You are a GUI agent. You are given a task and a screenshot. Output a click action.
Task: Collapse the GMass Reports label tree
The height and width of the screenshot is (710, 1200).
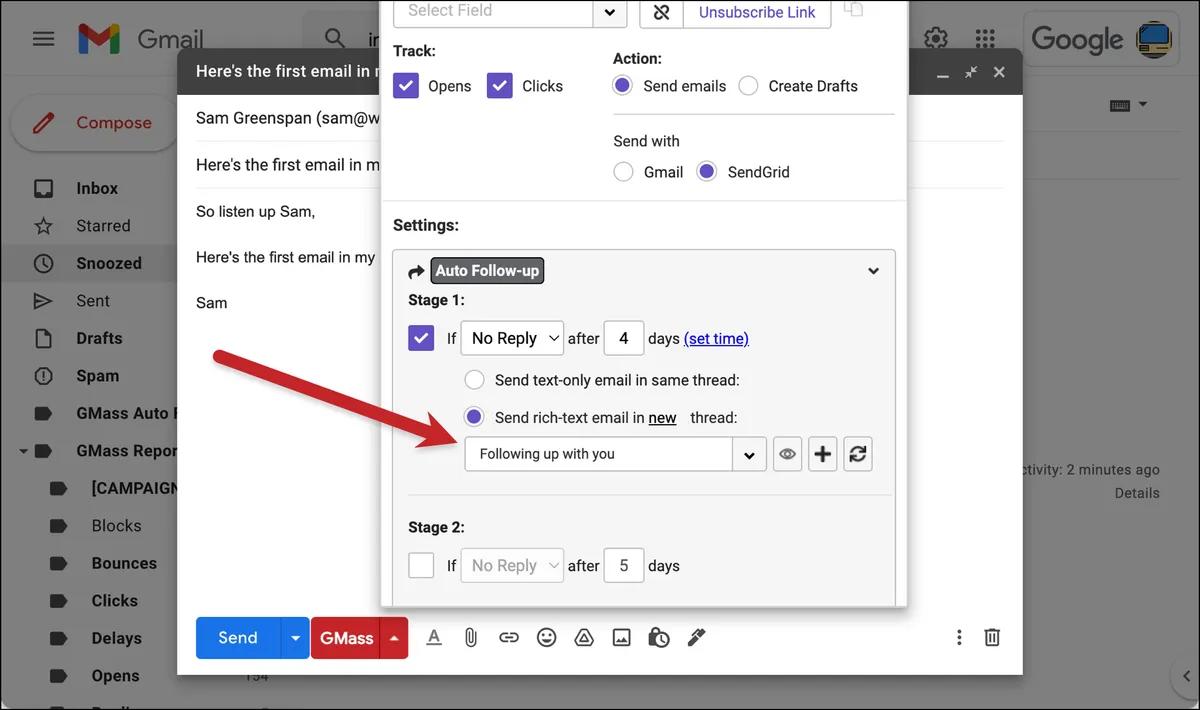(x=22, y=451)
